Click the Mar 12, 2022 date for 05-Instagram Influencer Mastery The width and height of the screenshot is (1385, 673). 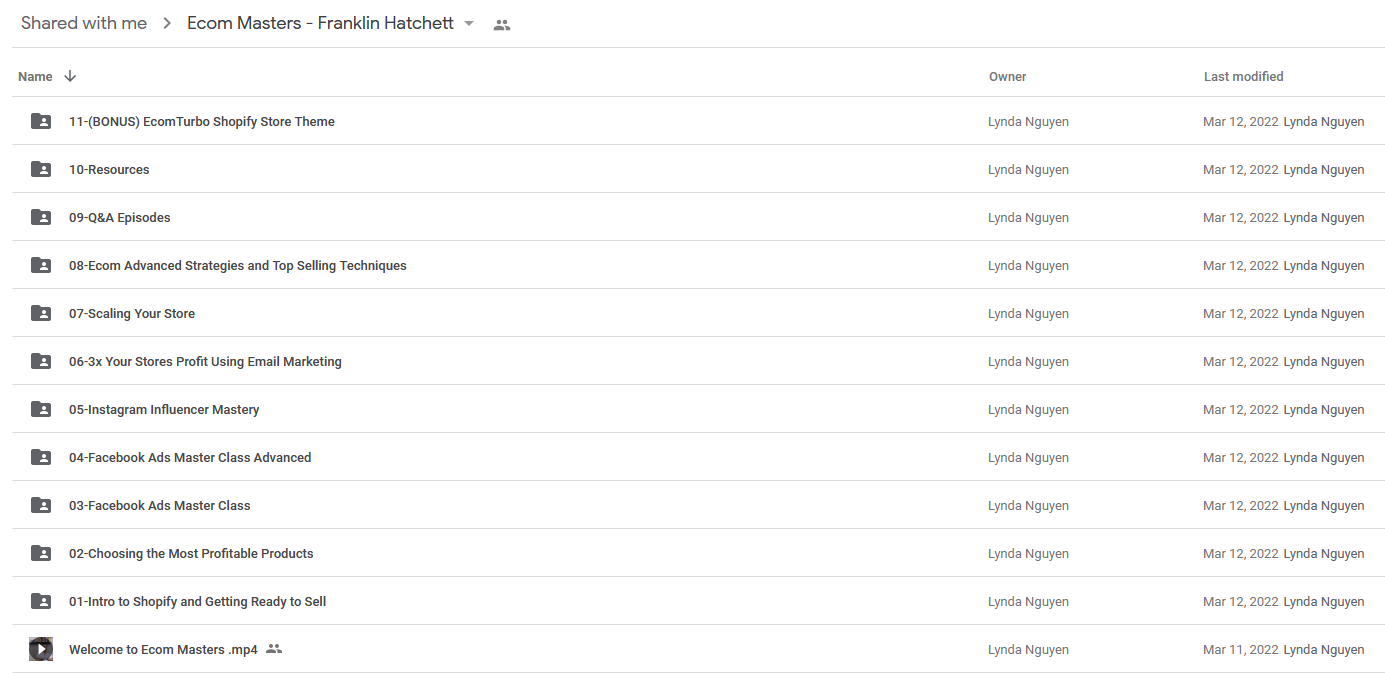(x=1241, y=409)
